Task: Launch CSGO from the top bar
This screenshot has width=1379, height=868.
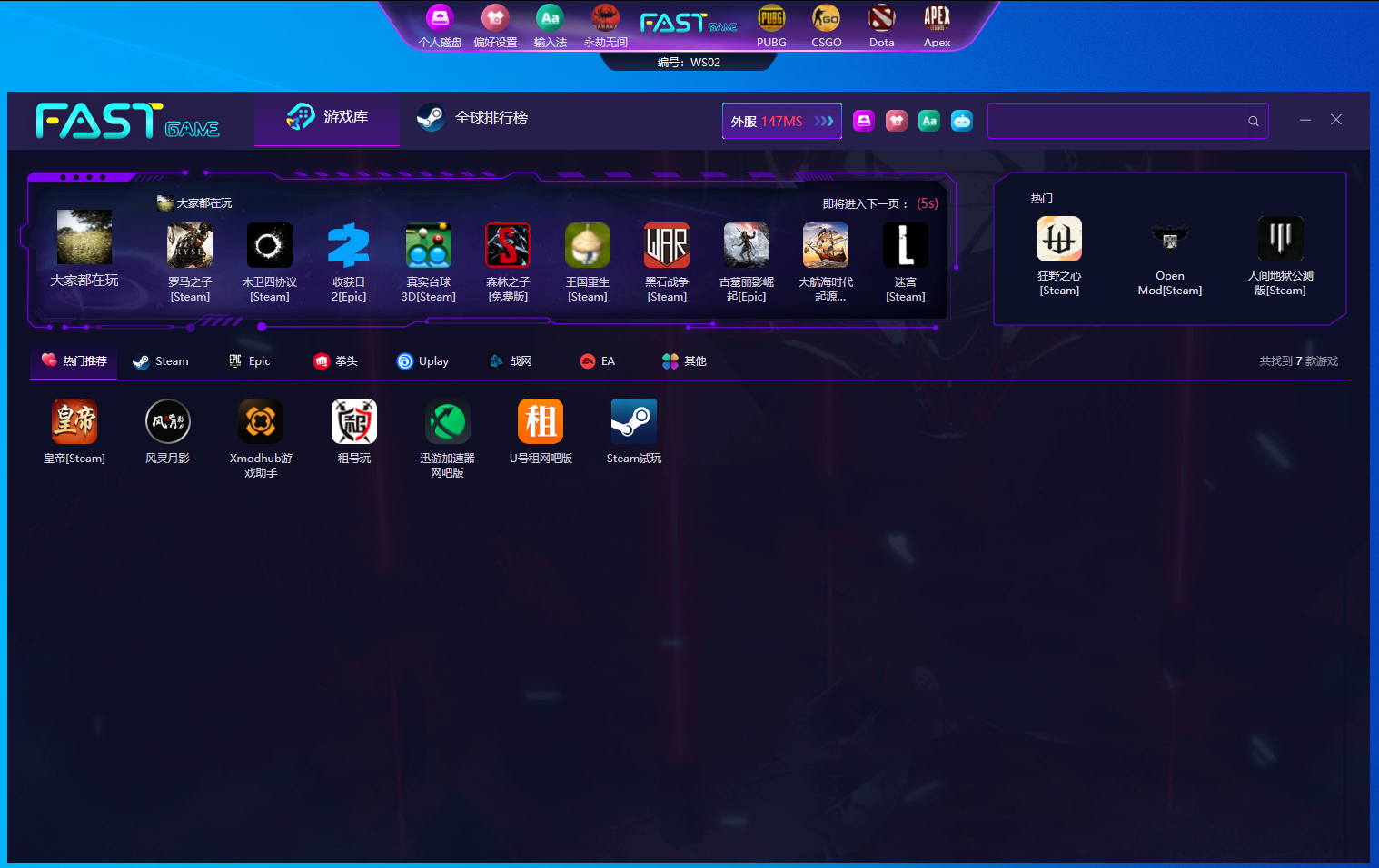Action: click(x=826, y=26)
